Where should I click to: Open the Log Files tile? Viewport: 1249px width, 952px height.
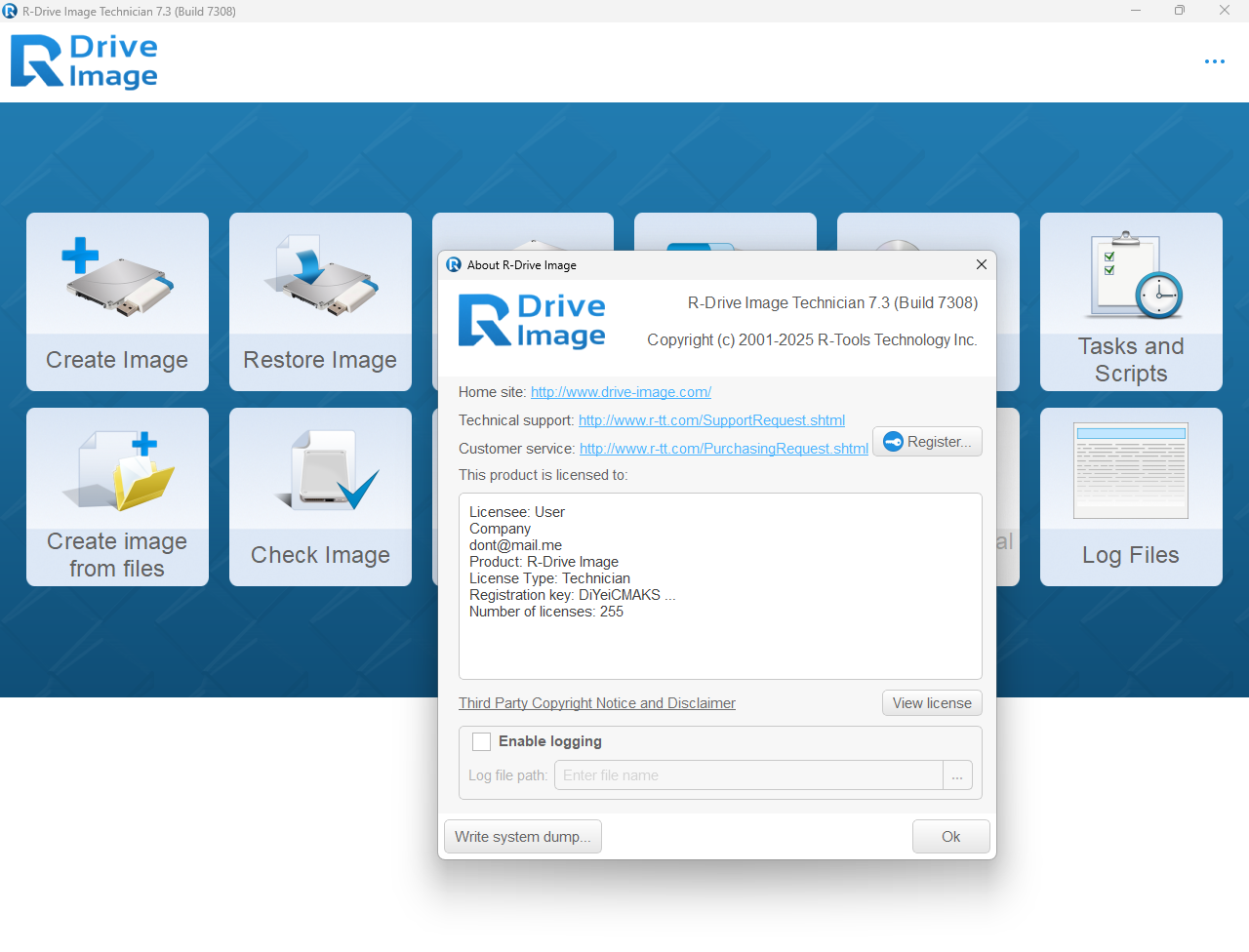coord(1131,496)
